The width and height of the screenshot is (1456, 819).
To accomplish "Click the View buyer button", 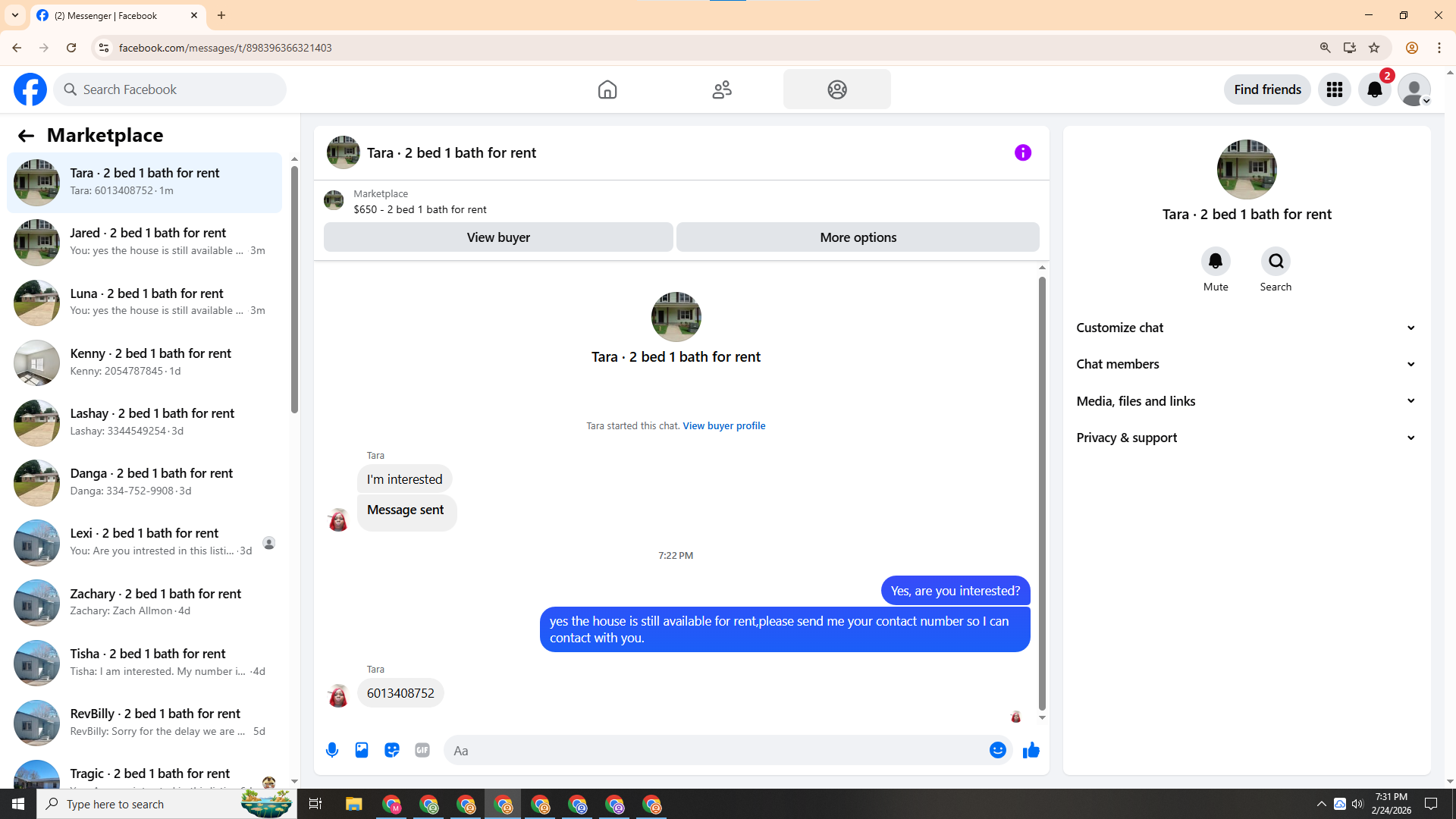I will point(498,237).
